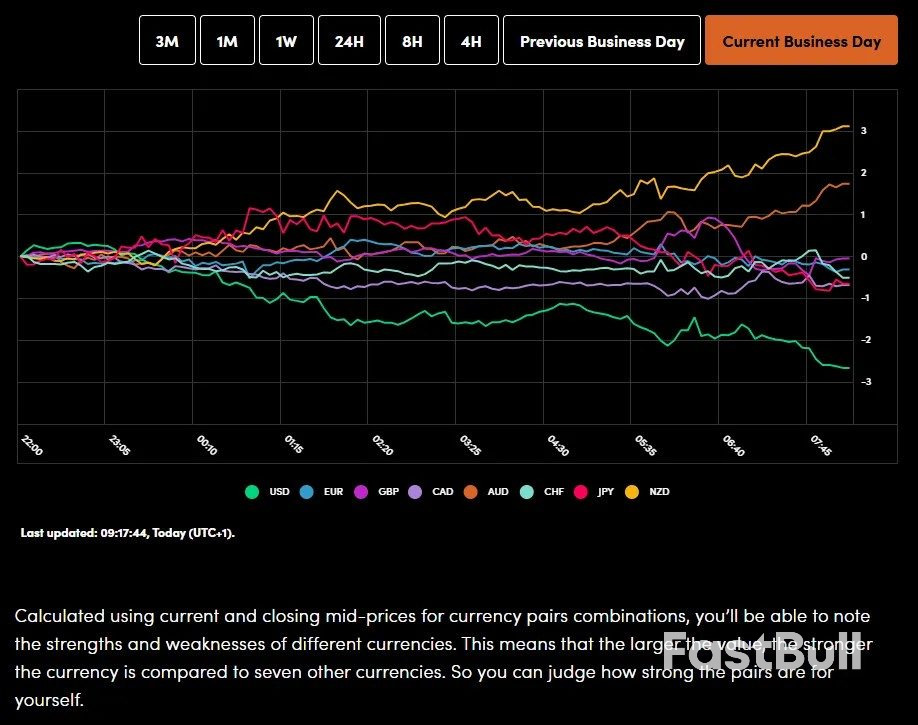Switch to the 4H timeframe
The image size is (918, 725).
point(471,40)
